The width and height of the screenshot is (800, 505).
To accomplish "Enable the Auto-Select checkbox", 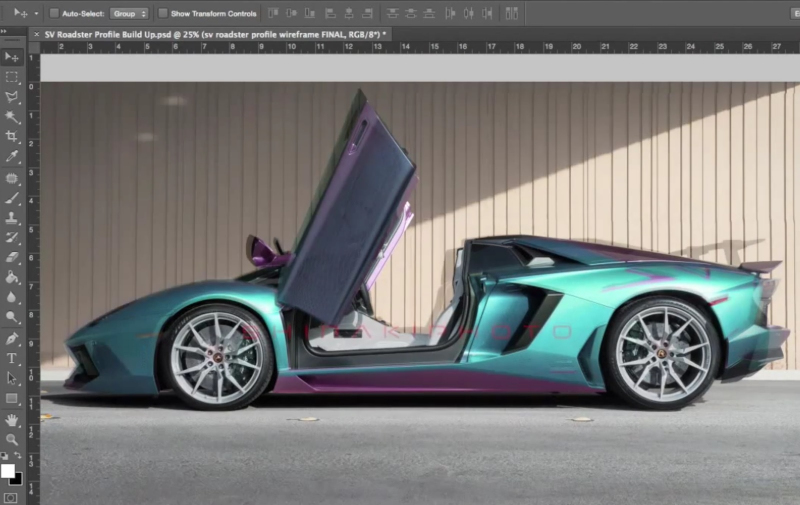I will click(x=54, y=14).
